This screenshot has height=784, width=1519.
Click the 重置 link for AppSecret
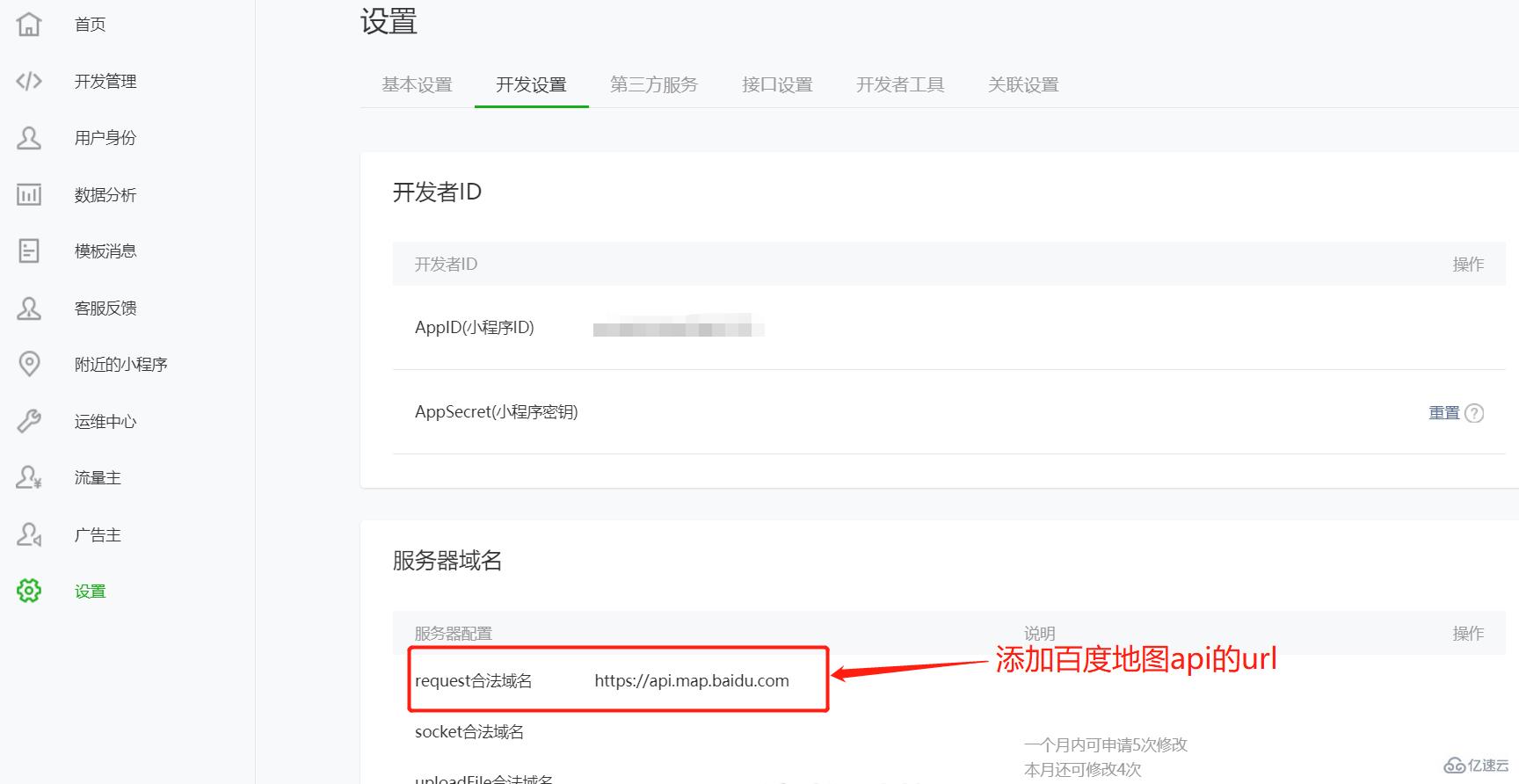1444,412
